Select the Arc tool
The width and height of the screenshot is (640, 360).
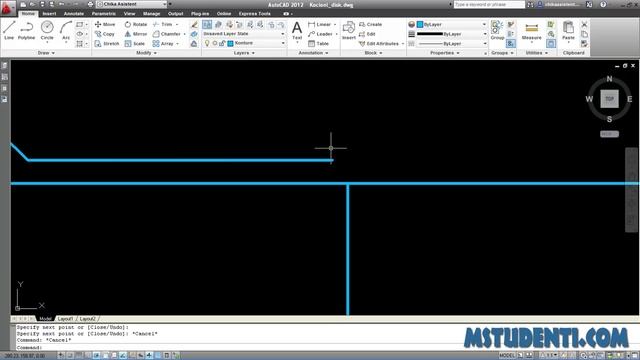click(x=66, y=31)
